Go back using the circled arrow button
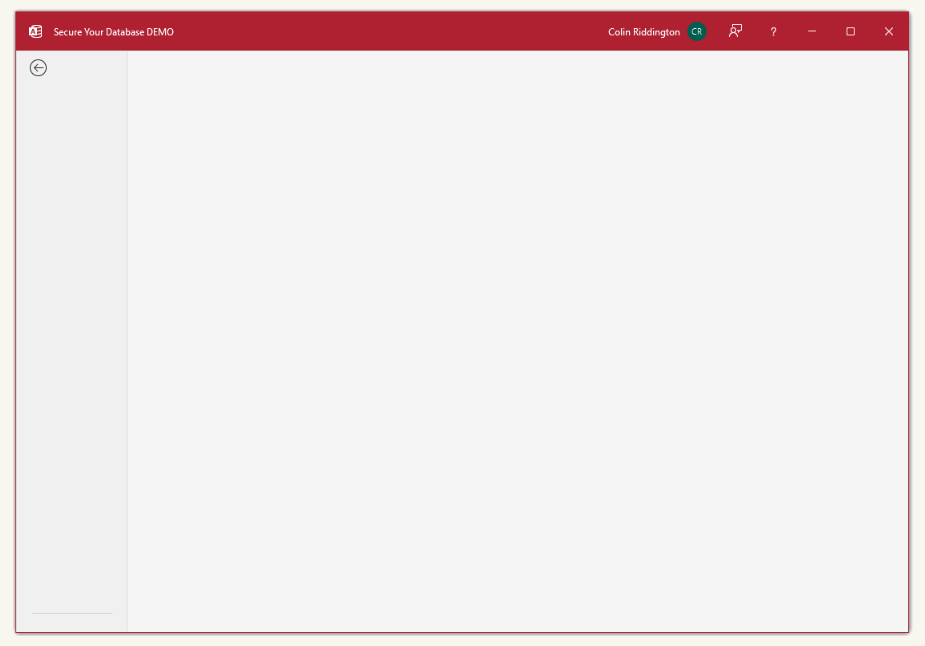Screen dimensions: 925x646 [x=38, y=68]
